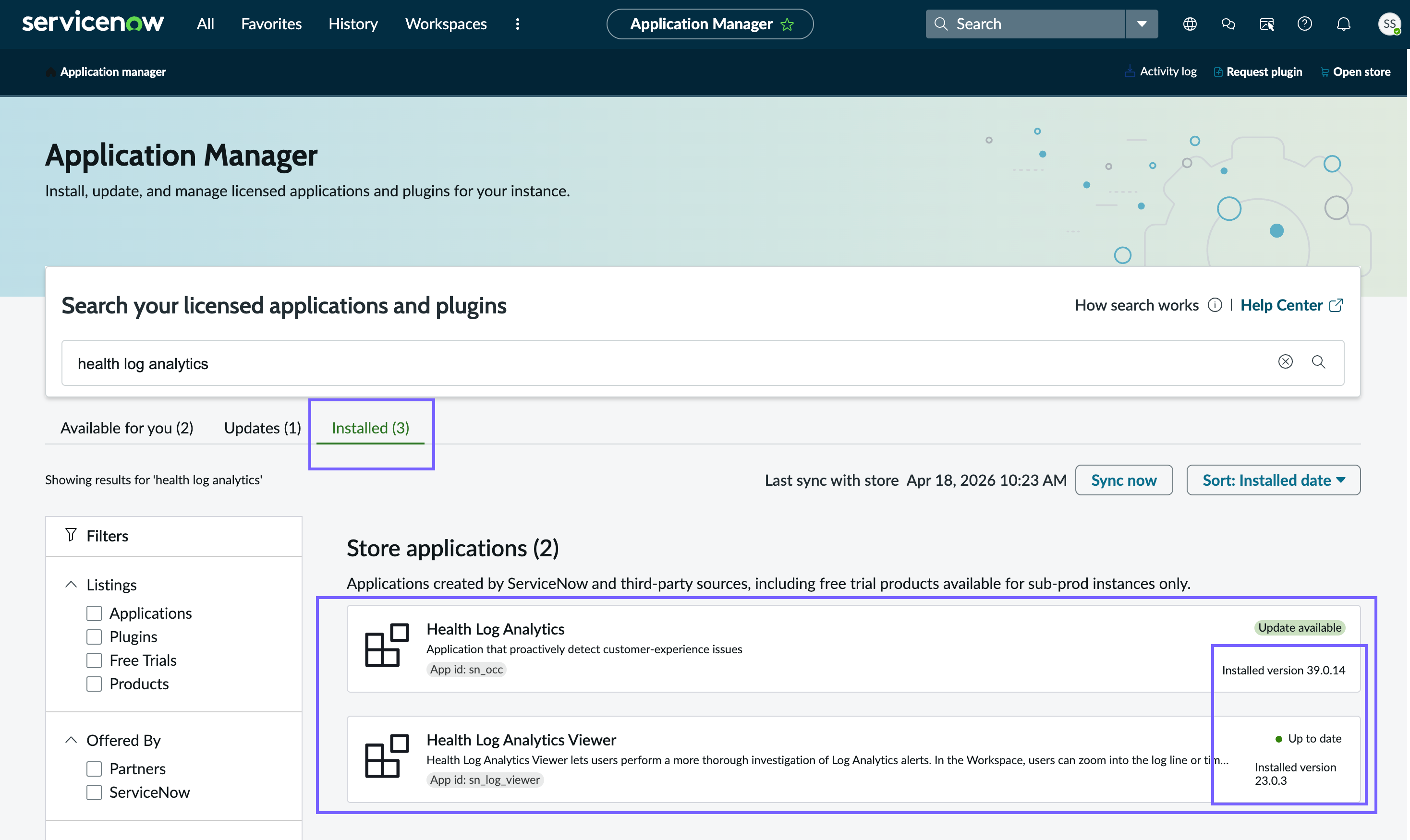Check the ServiceNow offered-by filter
The image size is (1410, 840).
point(94,792)
